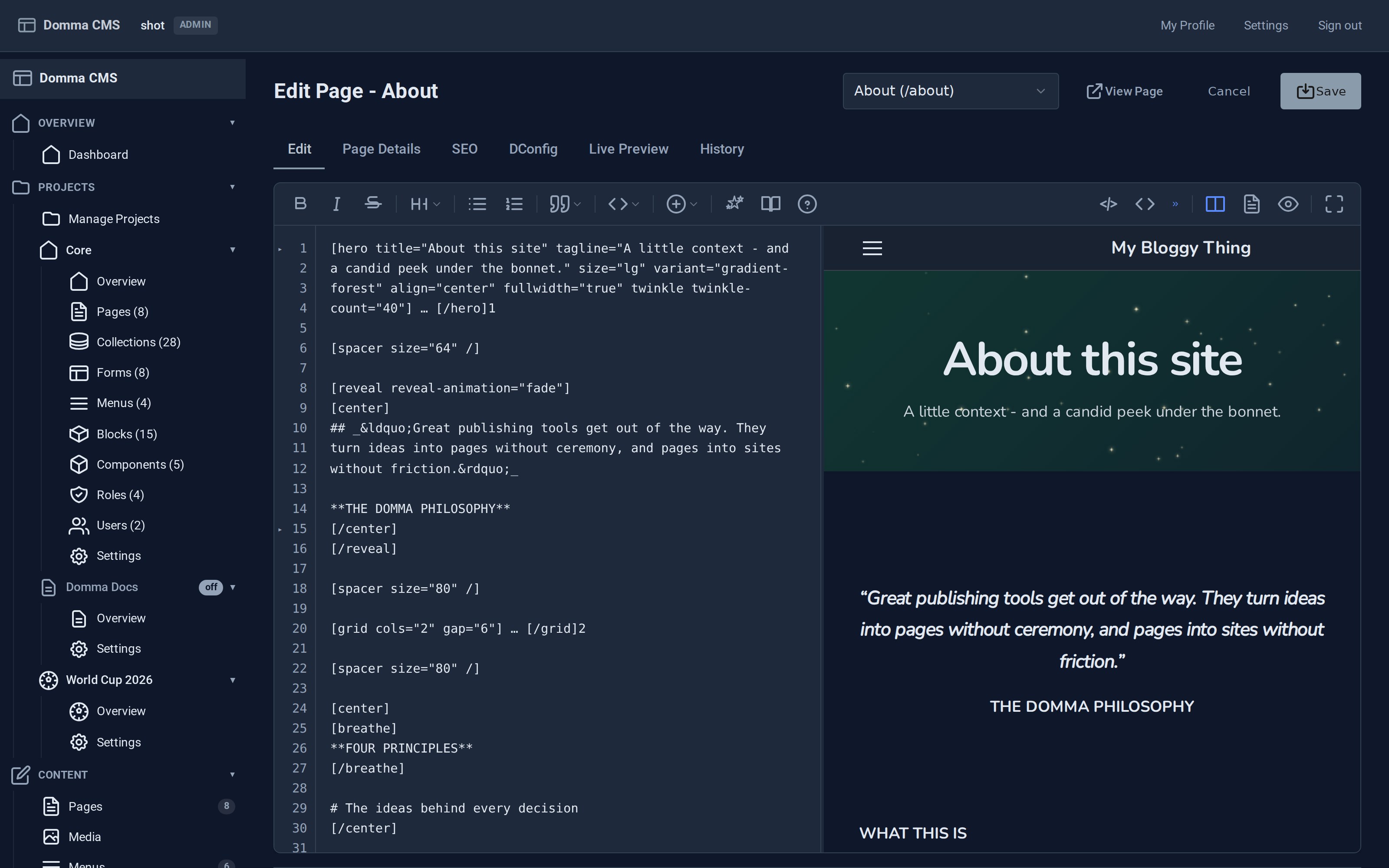Viewport: 1389px width, 868px height.
Task: Open the heading level dropdown
Action: [425, 204]
